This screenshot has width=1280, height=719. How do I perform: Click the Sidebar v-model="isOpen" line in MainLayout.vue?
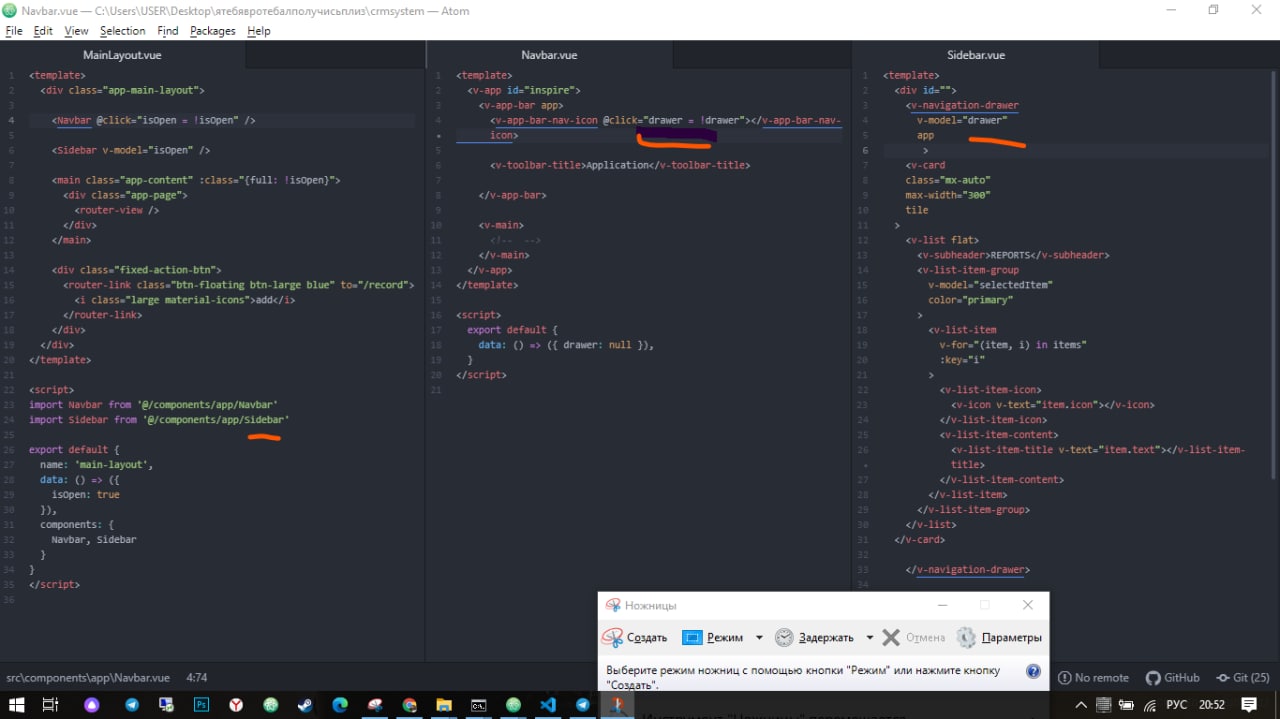[131, 150]
